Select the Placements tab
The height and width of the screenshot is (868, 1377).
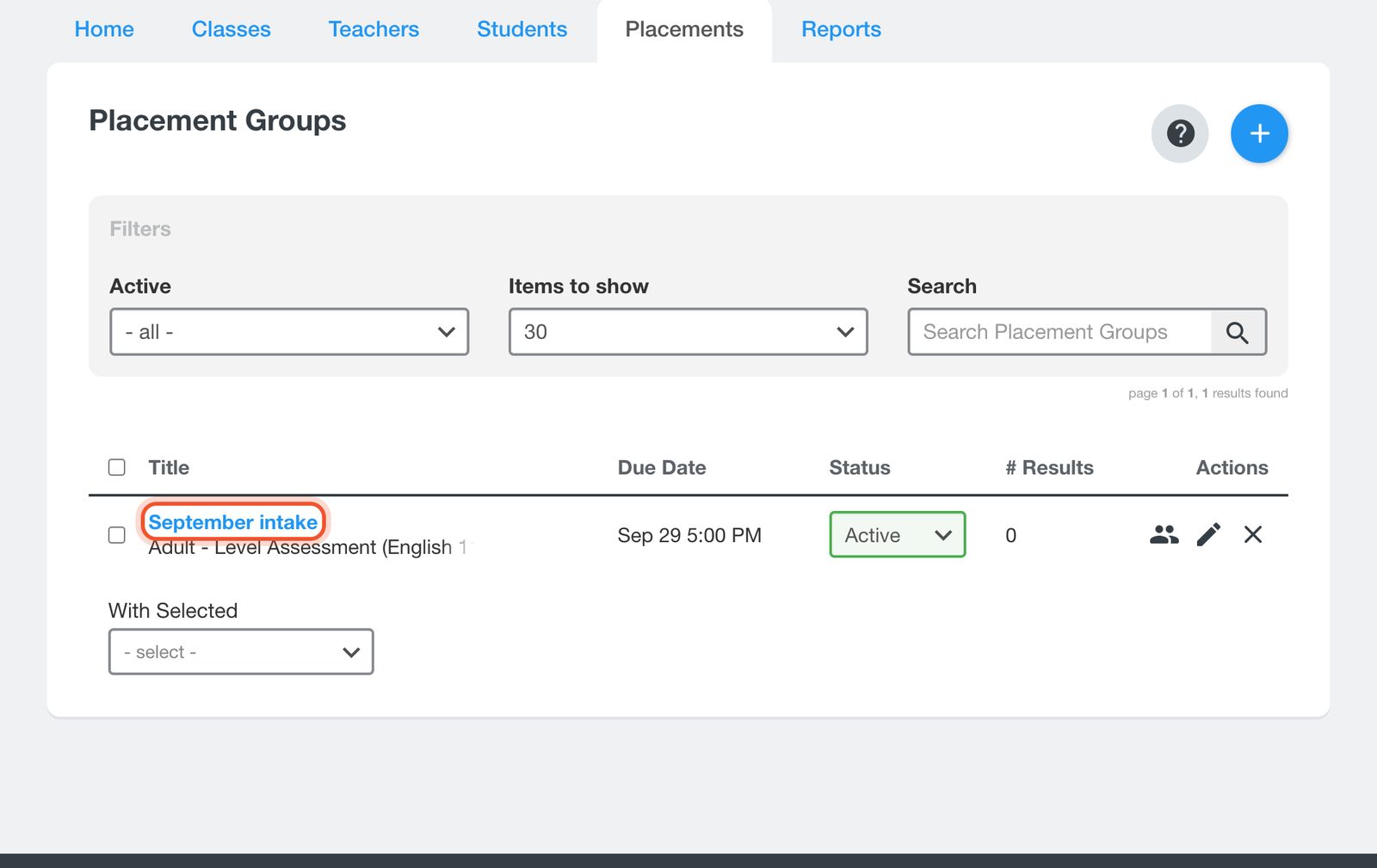pos(684,29)
